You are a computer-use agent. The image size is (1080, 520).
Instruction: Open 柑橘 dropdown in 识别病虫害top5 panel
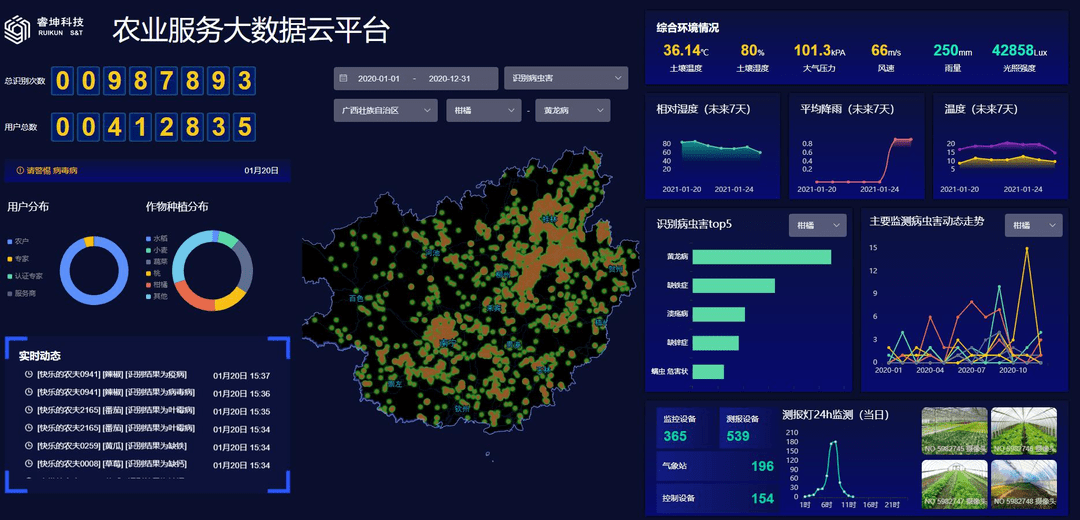coord(818,225)
